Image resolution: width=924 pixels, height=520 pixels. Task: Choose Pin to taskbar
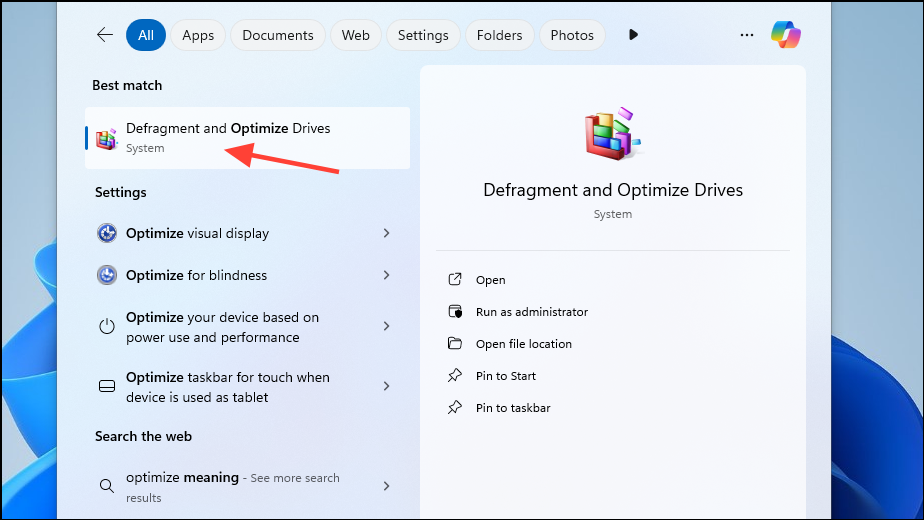[x=513, y=408]
